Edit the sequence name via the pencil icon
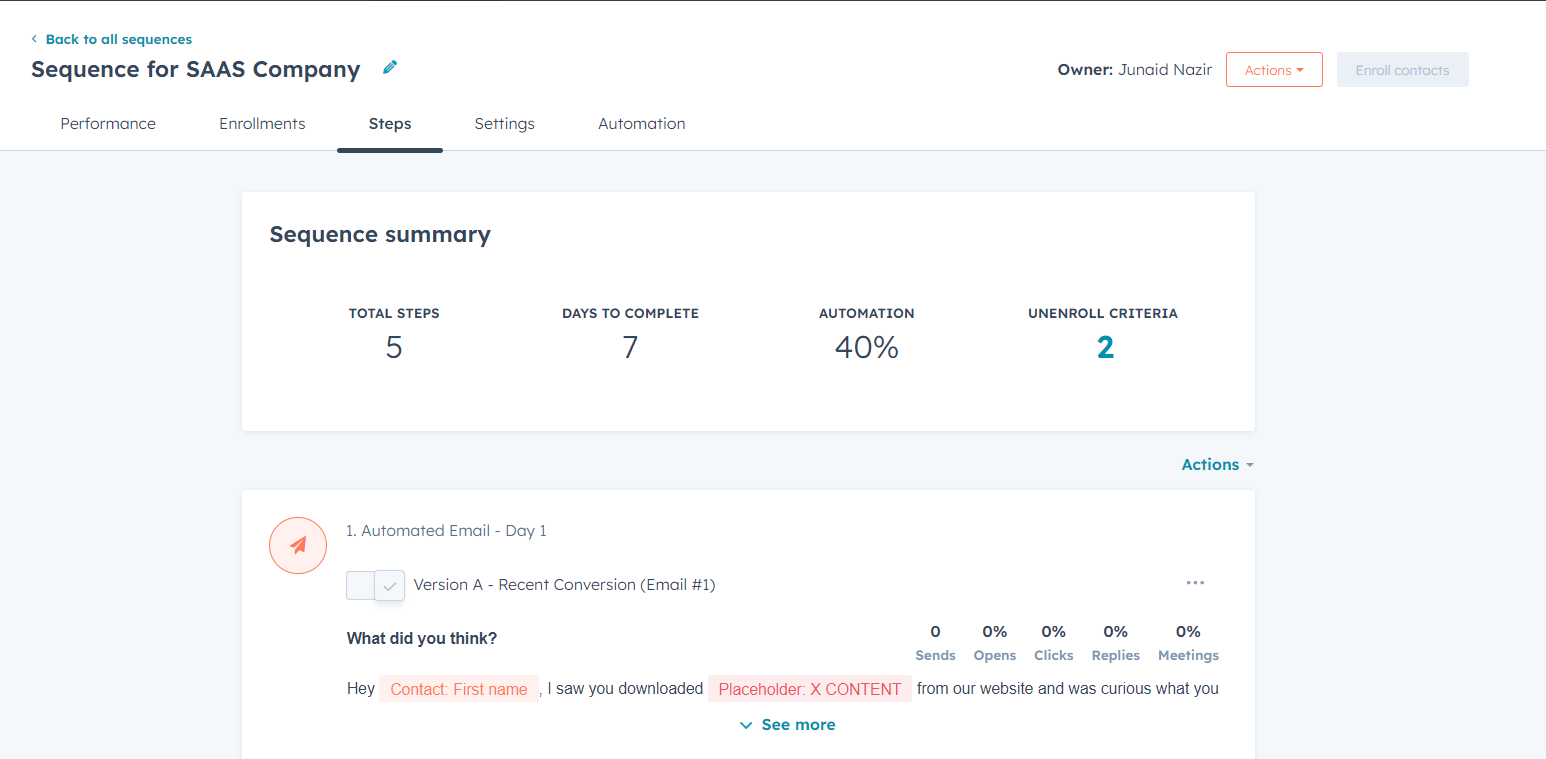The image size is (1546, 759). [x=389, y=67]
